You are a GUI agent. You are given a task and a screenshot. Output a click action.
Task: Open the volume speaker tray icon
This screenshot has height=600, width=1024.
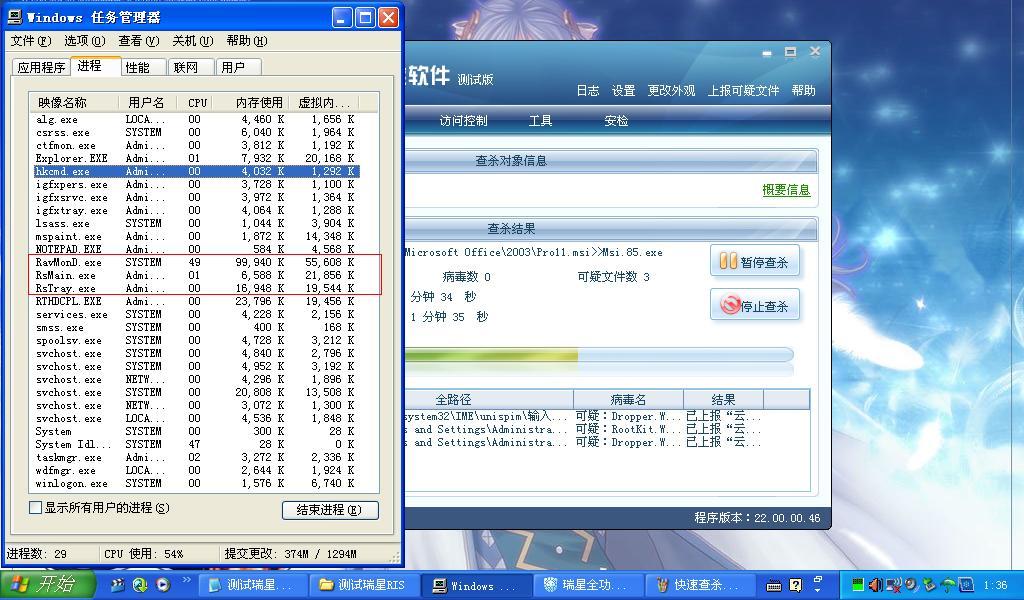(876, 585)
